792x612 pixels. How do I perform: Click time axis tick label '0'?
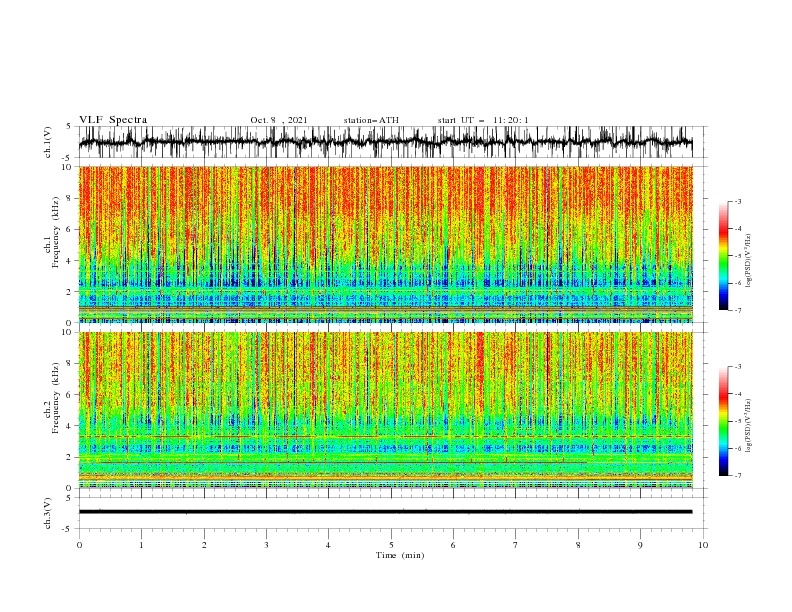(79, 545)
